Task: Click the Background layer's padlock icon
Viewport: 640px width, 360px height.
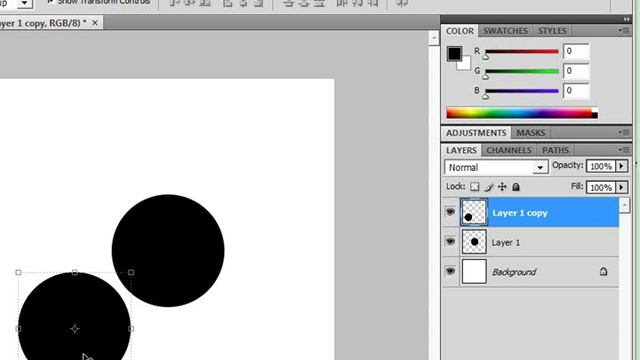Action: (x=603, y=271)
